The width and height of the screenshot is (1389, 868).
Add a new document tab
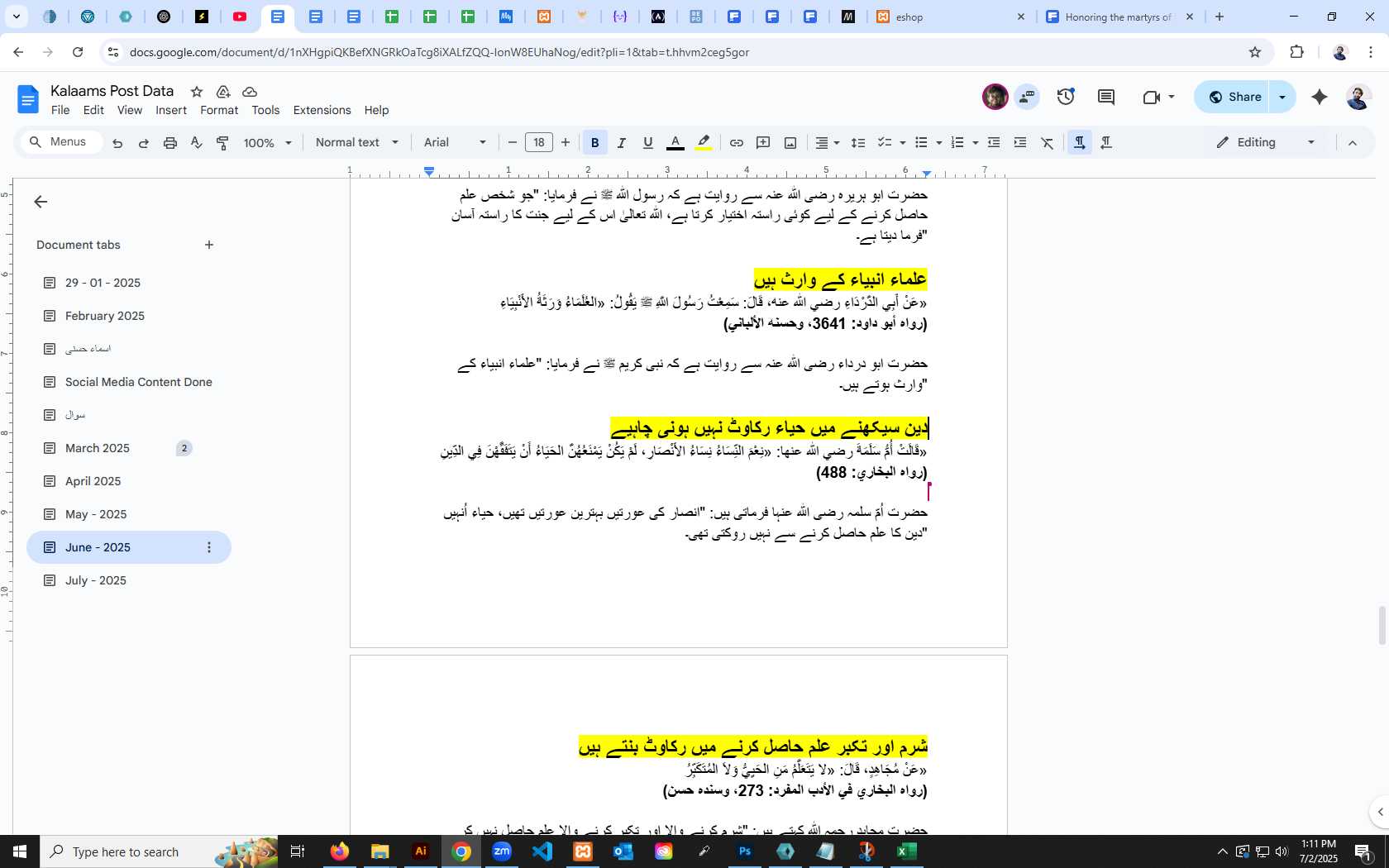click(x=209, y=245)
